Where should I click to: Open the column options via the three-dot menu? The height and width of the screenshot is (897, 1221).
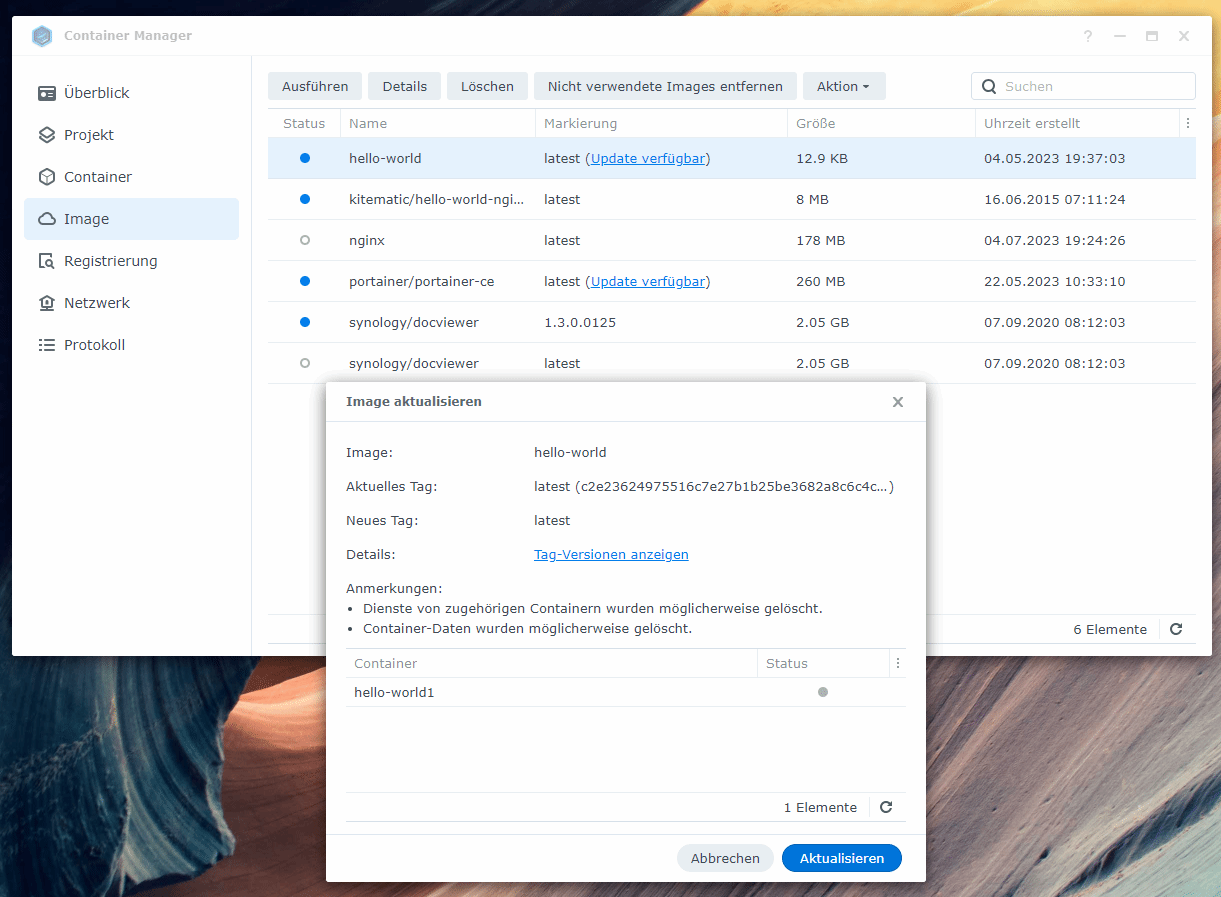[x=1189, y=122]
